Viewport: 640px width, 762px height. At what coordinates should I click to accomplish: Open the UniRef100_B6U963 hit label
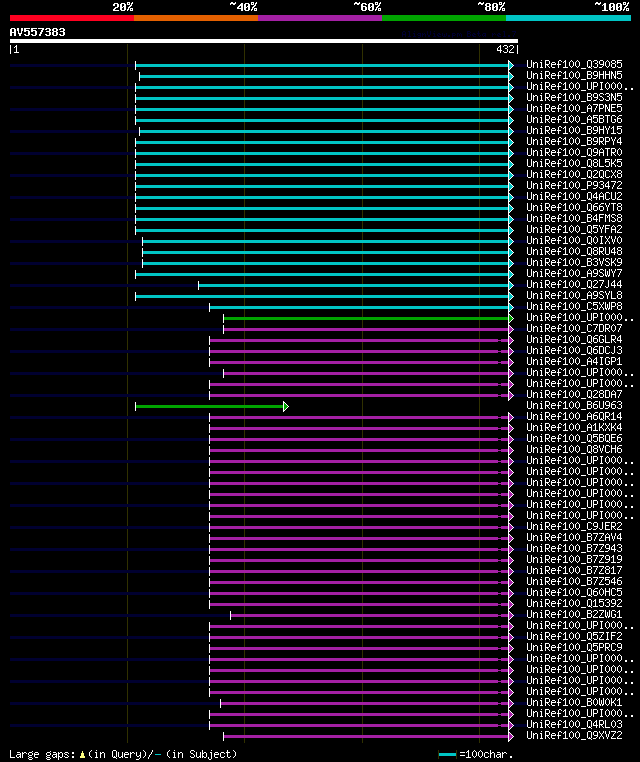coord(574,405)
